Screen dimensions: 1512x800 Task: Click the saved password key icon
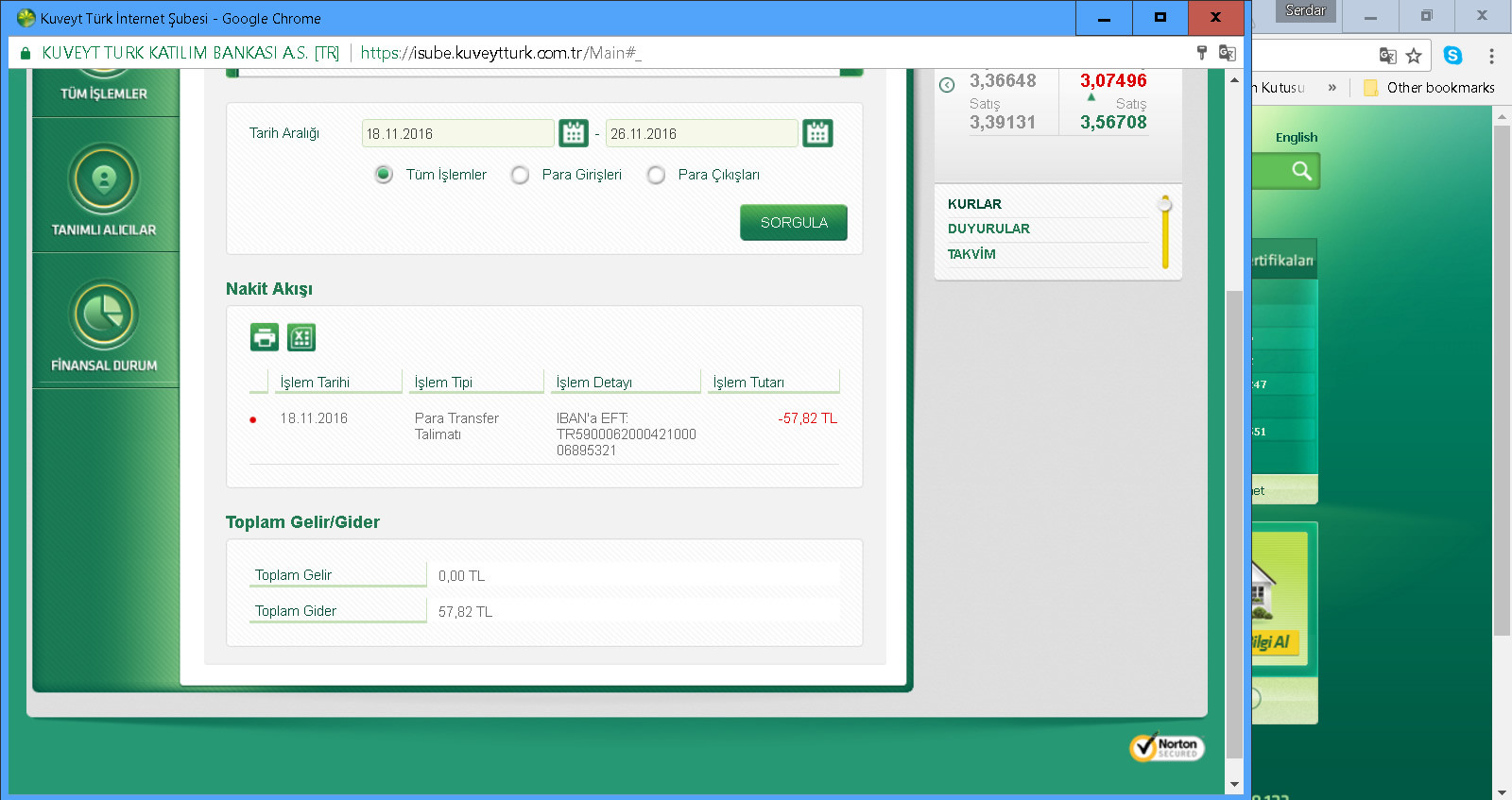click(1202, 53)
